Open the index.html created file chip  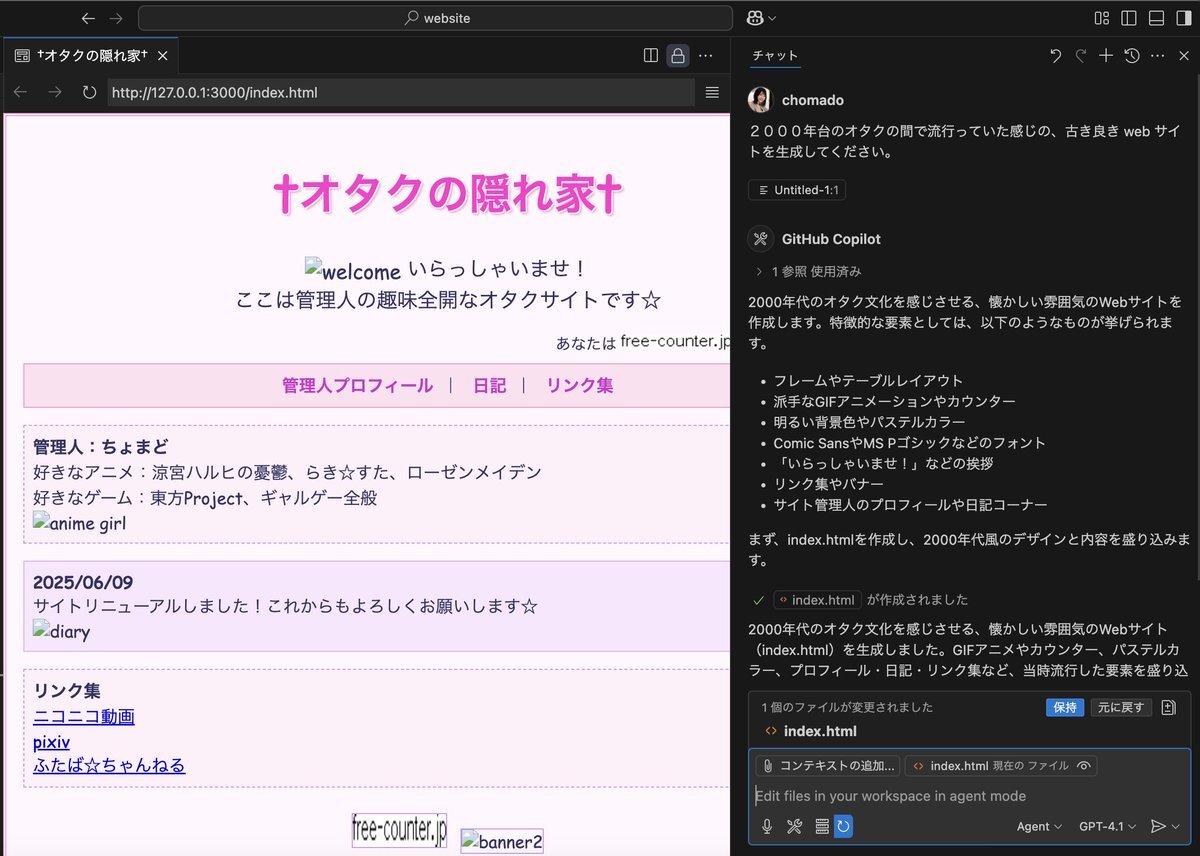click(817, 600)
